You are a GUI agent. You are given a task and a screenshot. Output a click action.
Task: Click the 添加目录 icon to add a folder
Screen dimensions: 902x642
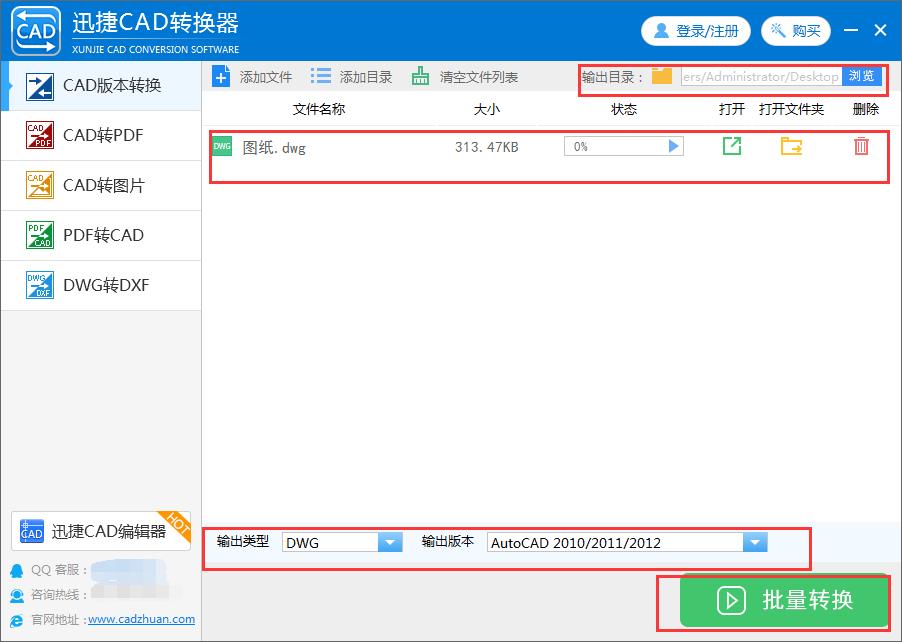pyautogui.click(x=322, y=75)
